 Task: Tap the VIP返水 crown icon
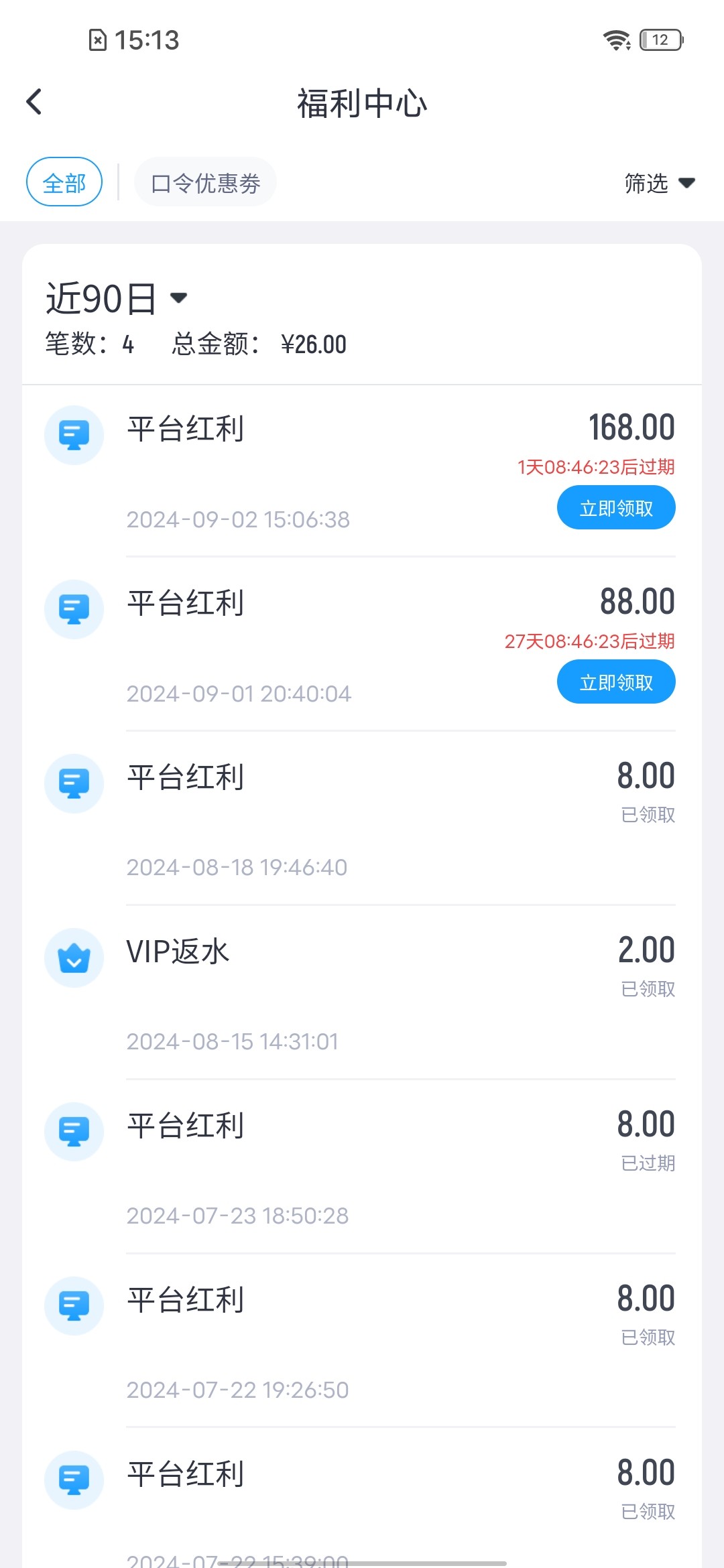click(x=74, y=958)
